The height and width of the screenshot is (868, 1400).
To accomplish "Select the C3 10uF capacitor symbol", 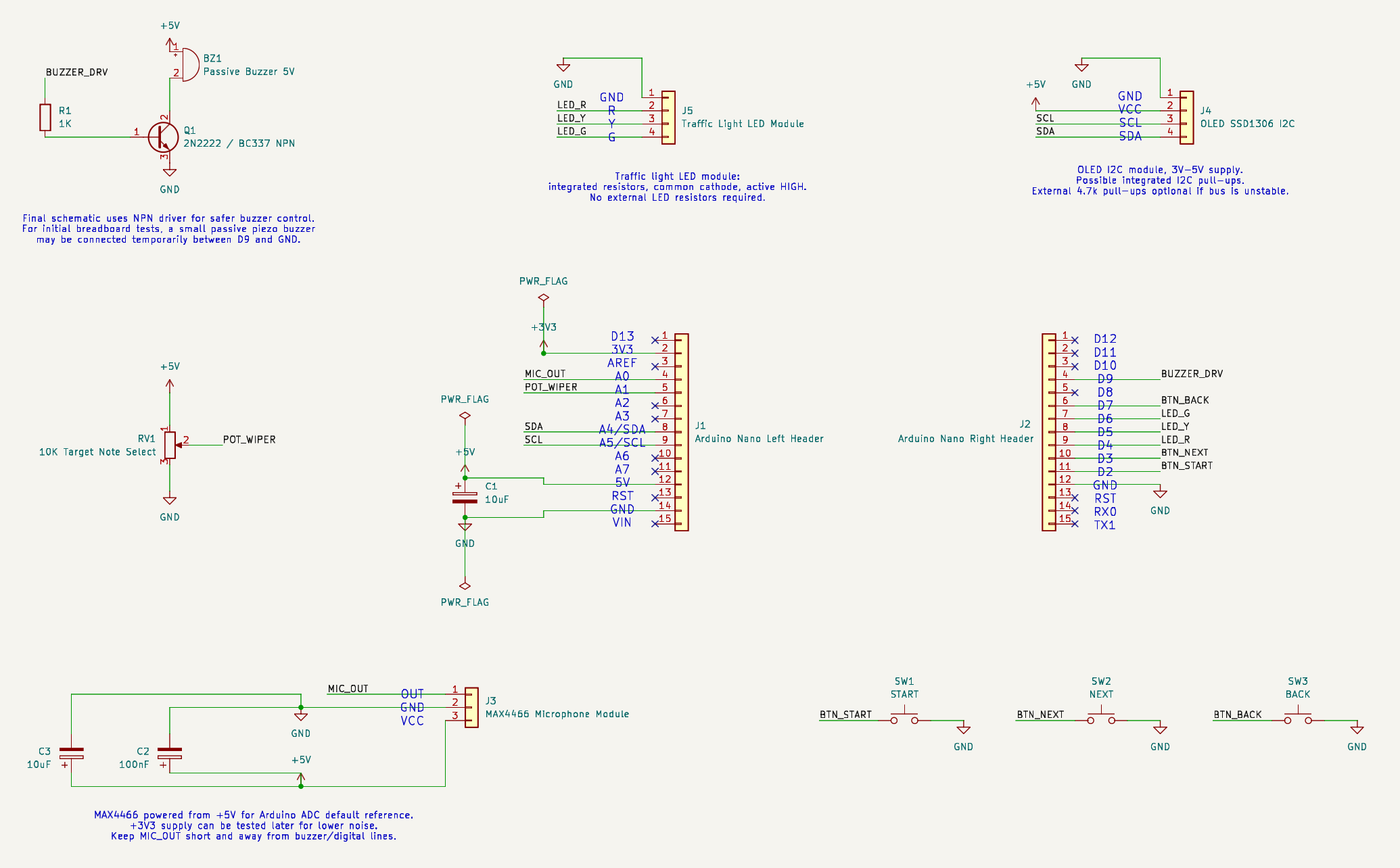I will (x=71, y=753).
